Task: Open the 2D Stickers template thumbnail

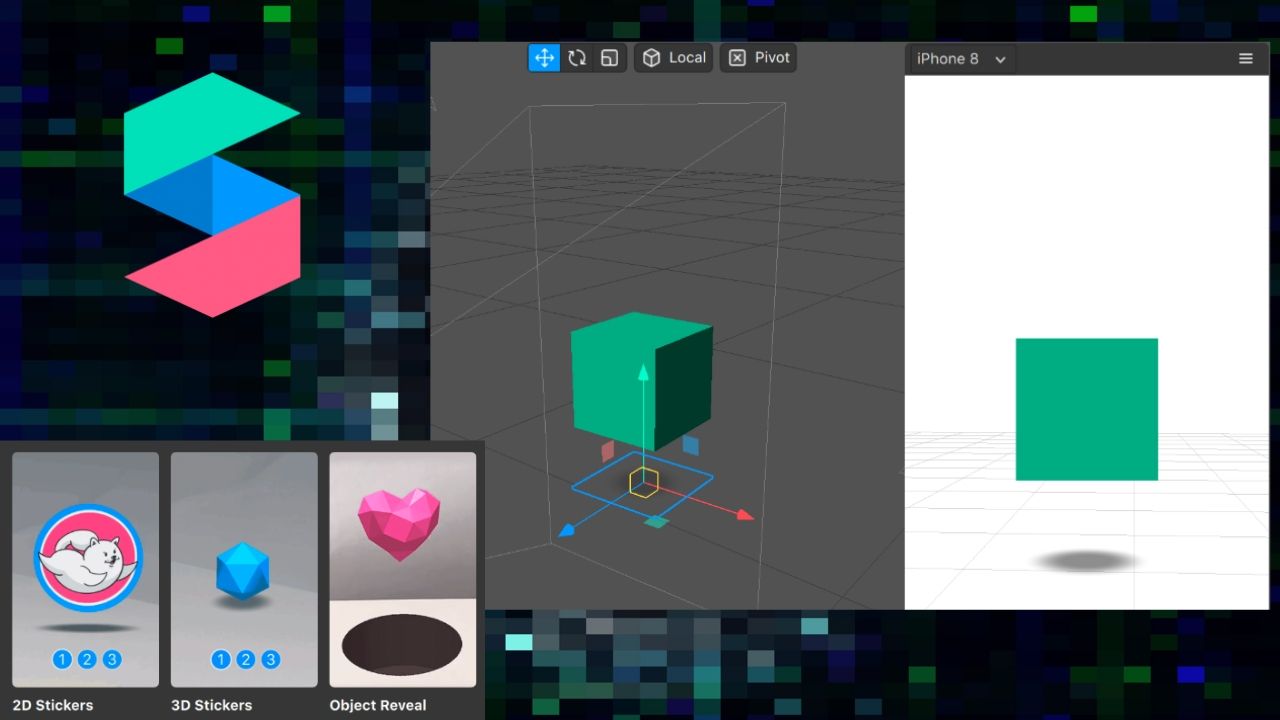Action: tap(85, 569)
